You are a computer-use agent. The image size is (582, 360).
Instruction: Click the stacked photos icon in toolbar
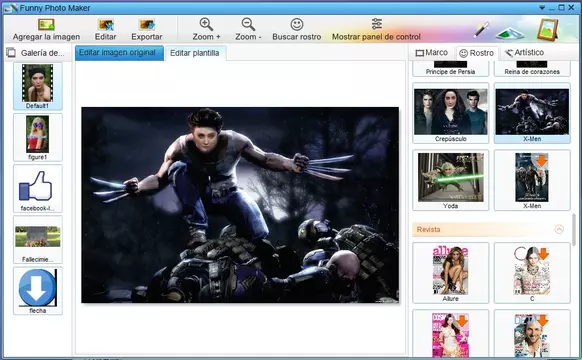click(510, 33)
